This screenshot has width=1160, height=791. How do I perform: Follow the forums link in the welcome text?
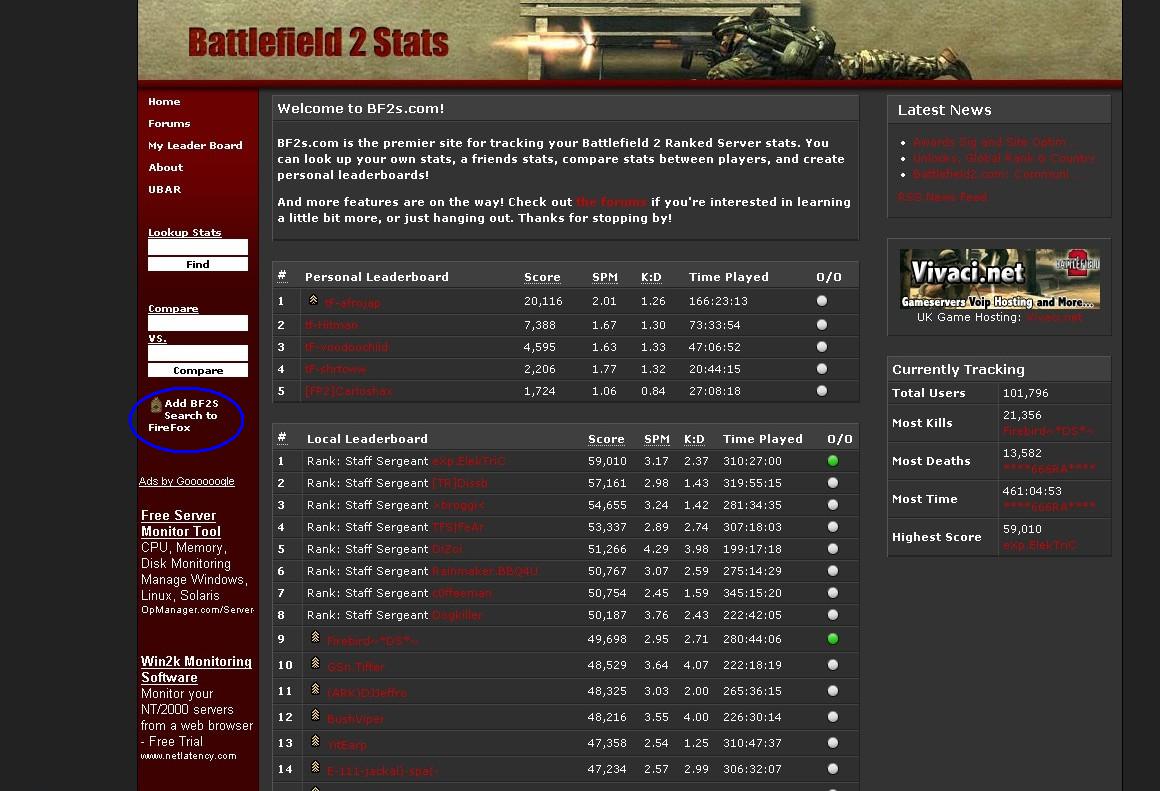click(611, 202)
